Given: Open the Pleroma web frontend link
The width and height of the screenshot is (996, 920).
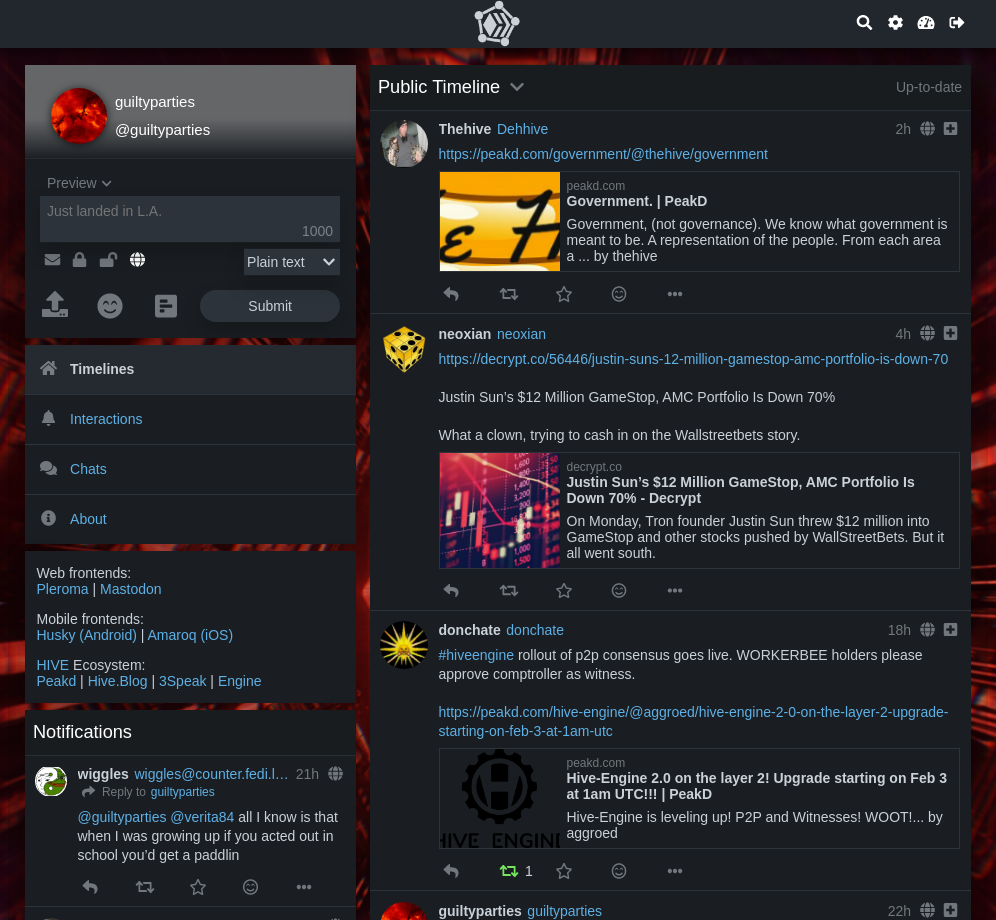Looking at the screenshot, I should 62,589.
